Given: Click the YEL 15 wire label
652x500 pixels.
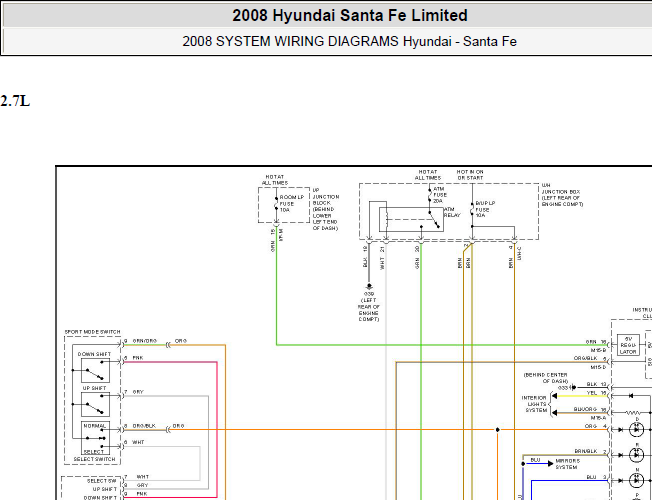Looking at the screenshot, I should (x=596, y=393).
